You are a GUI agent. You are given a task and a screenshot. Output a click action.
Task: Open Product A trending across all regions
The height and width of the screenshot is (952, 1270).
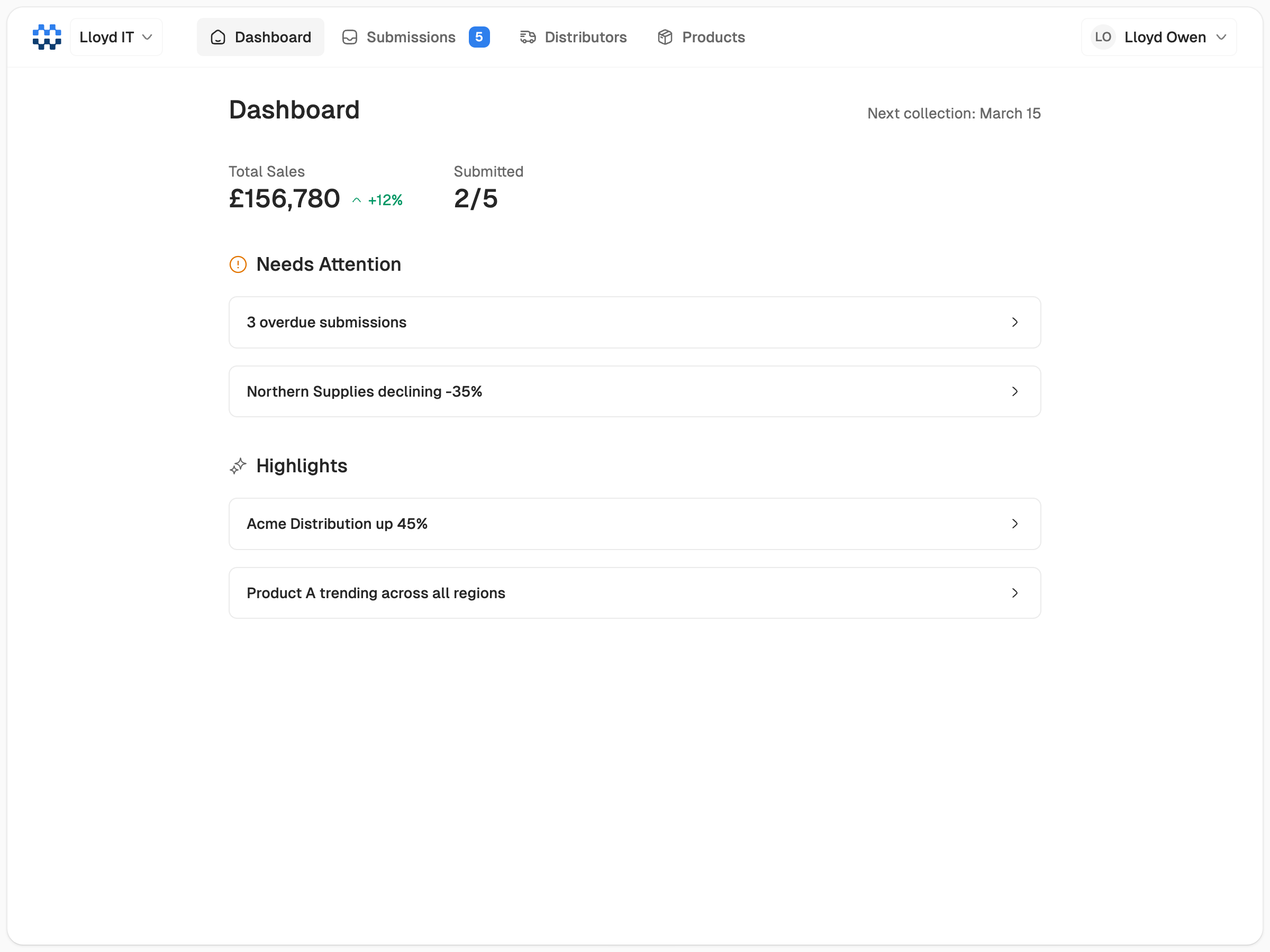[x=634, y=593]
